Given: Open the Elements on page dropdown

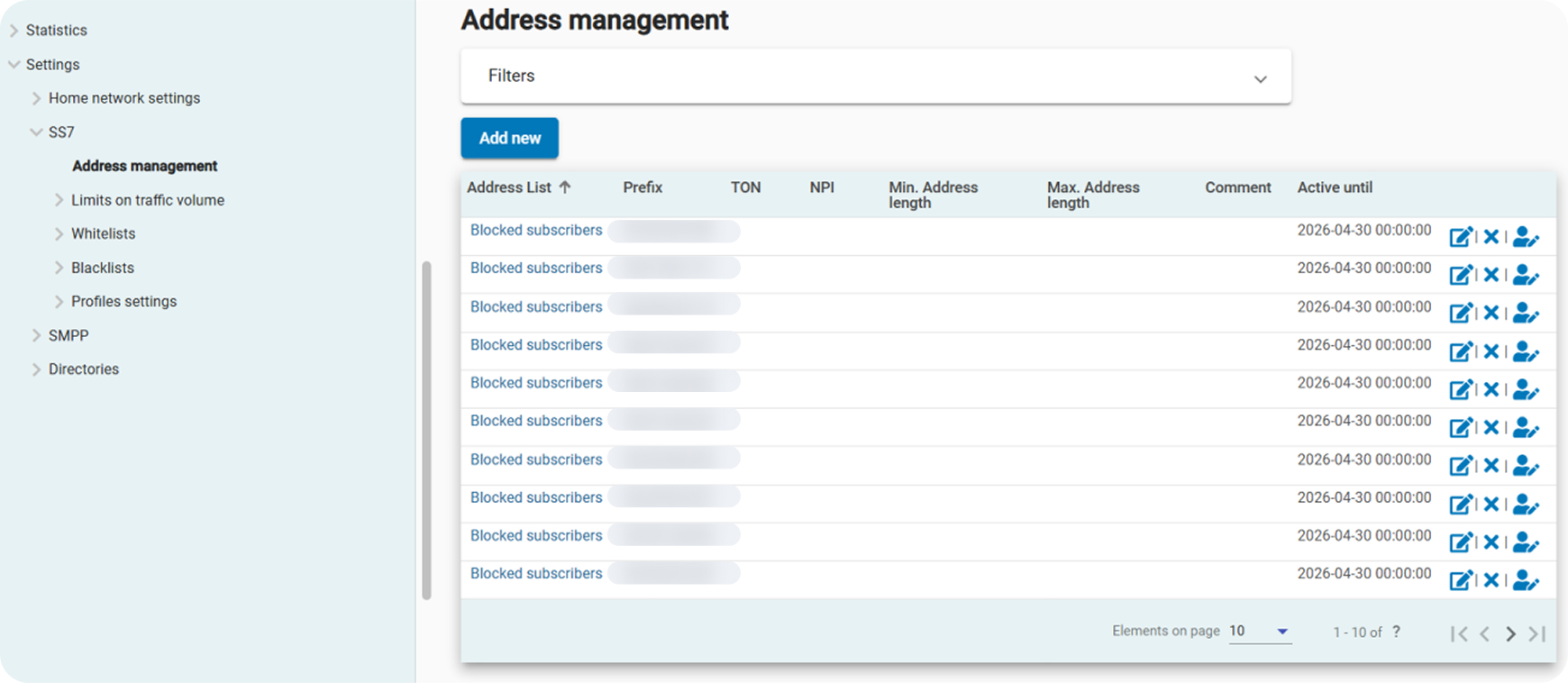Looking at the screenshot, I should 1259,632.
